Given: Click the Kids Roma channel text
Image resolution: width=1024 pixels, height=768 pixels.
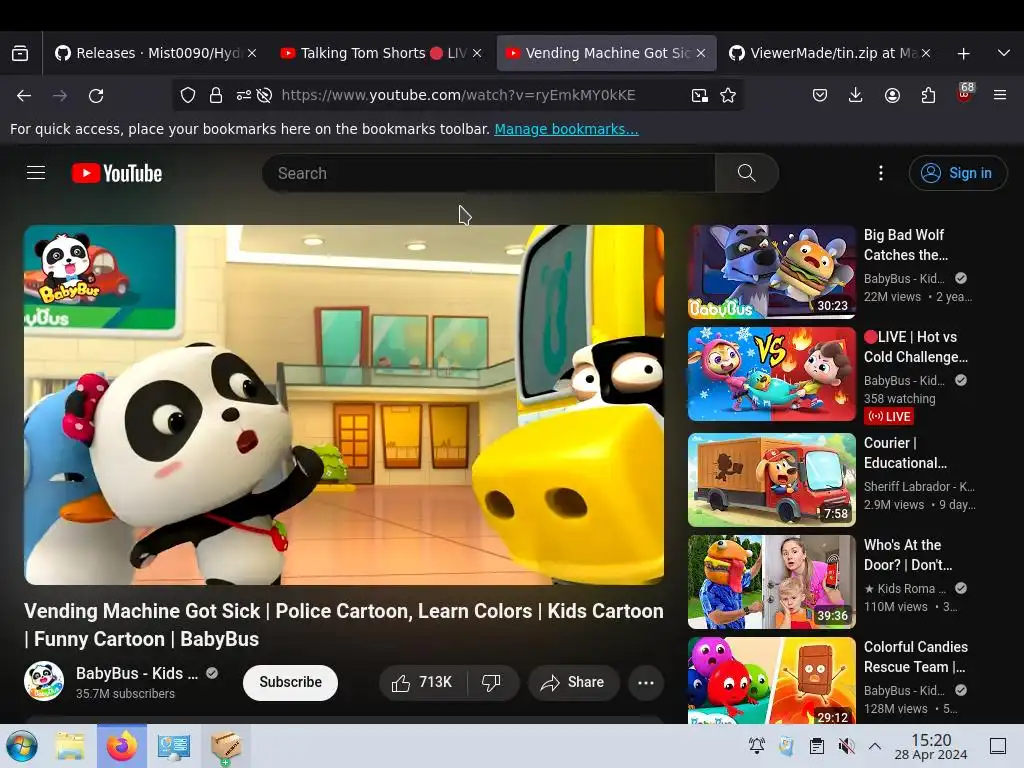Looking at the screenshot, I should pos(904,588).
